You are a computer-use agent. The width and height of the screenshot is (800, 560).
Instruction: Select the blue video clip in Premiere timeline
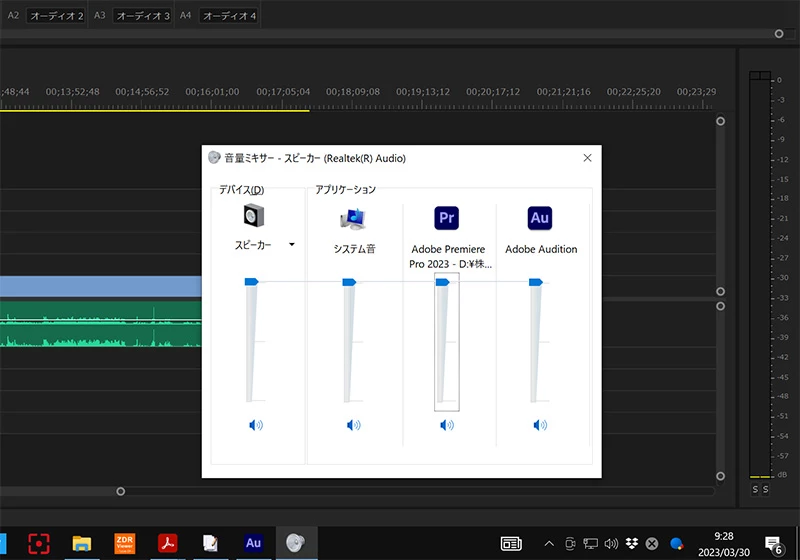tap(101, 286)
